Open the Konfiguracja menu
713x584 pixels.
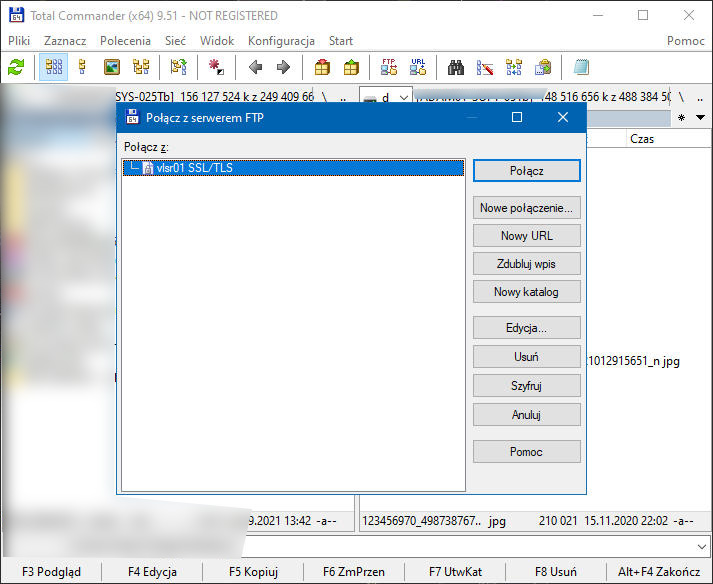281,41
